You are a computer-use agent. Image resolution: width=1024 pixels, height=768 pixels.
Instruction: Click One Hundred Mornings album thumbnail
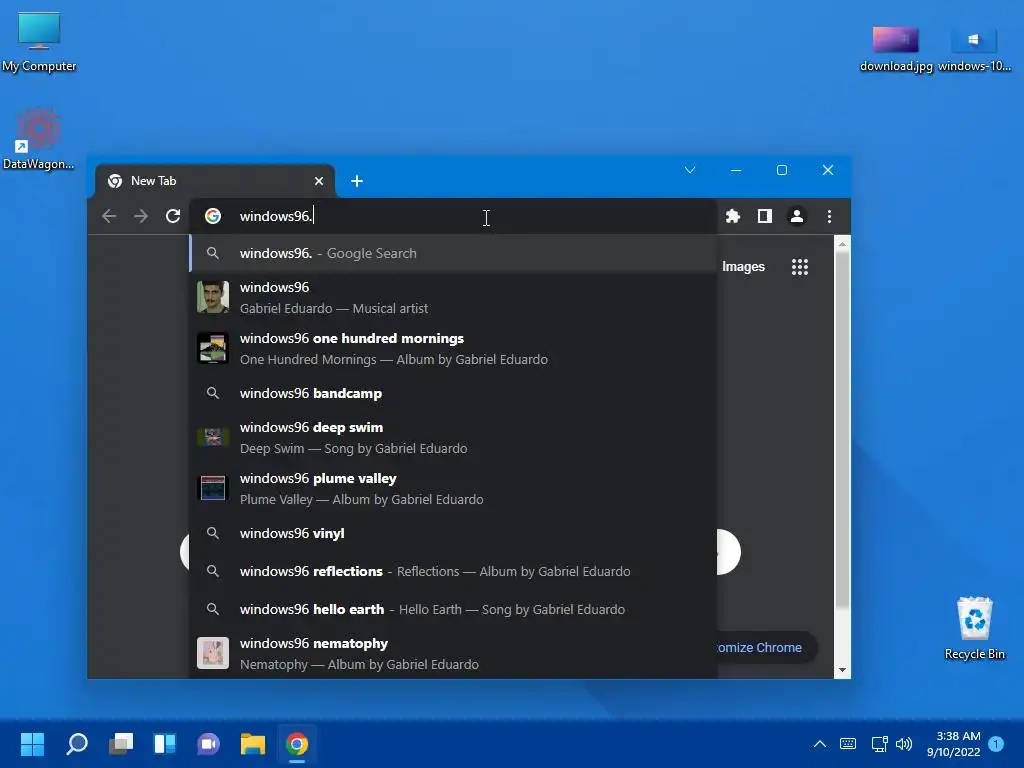[213, 348]
